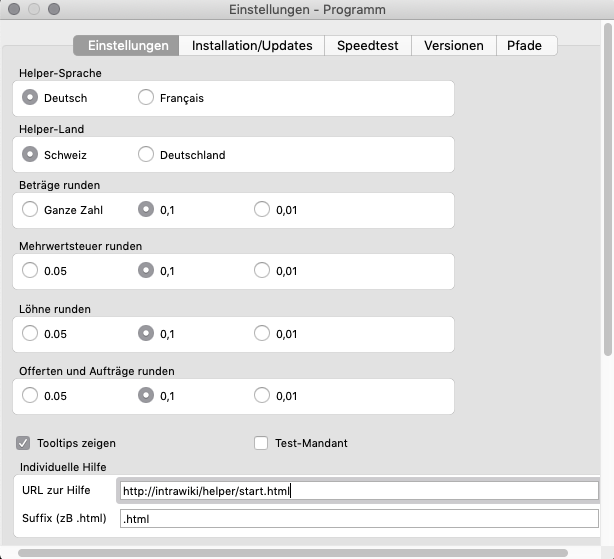Choose Deutschland as Helper-Land
The width and height of the screenshot is (614, 559).
point(147,155)
